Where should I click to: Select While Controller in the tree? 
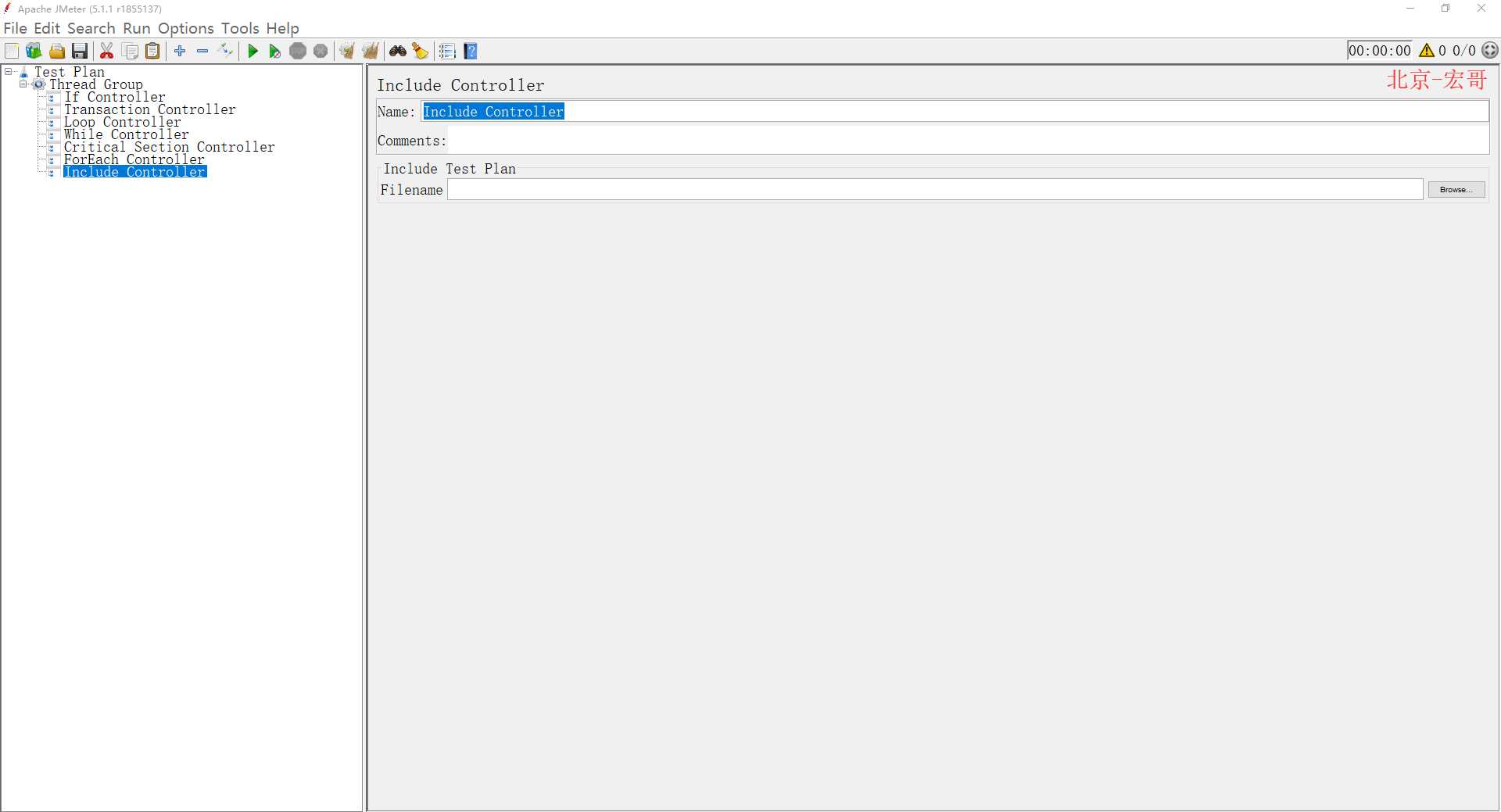coord(127,134)
